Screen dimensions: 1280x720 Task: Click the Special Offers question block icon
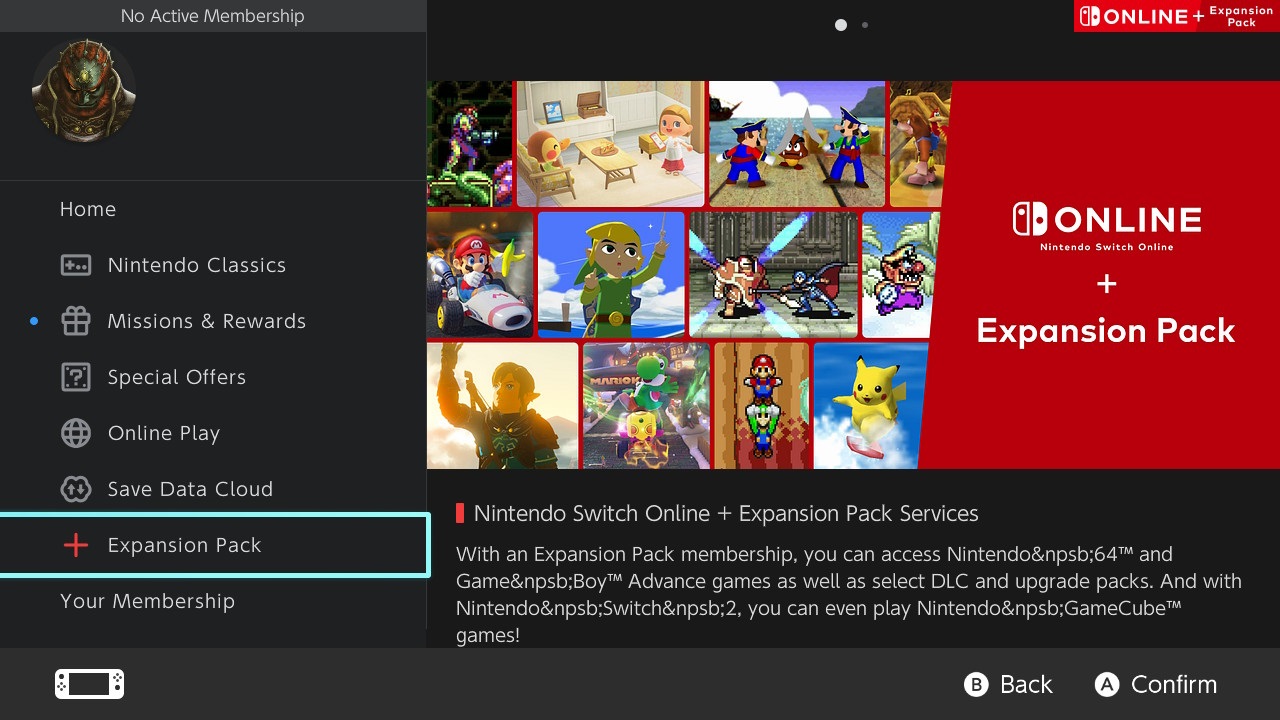point(76,377)
